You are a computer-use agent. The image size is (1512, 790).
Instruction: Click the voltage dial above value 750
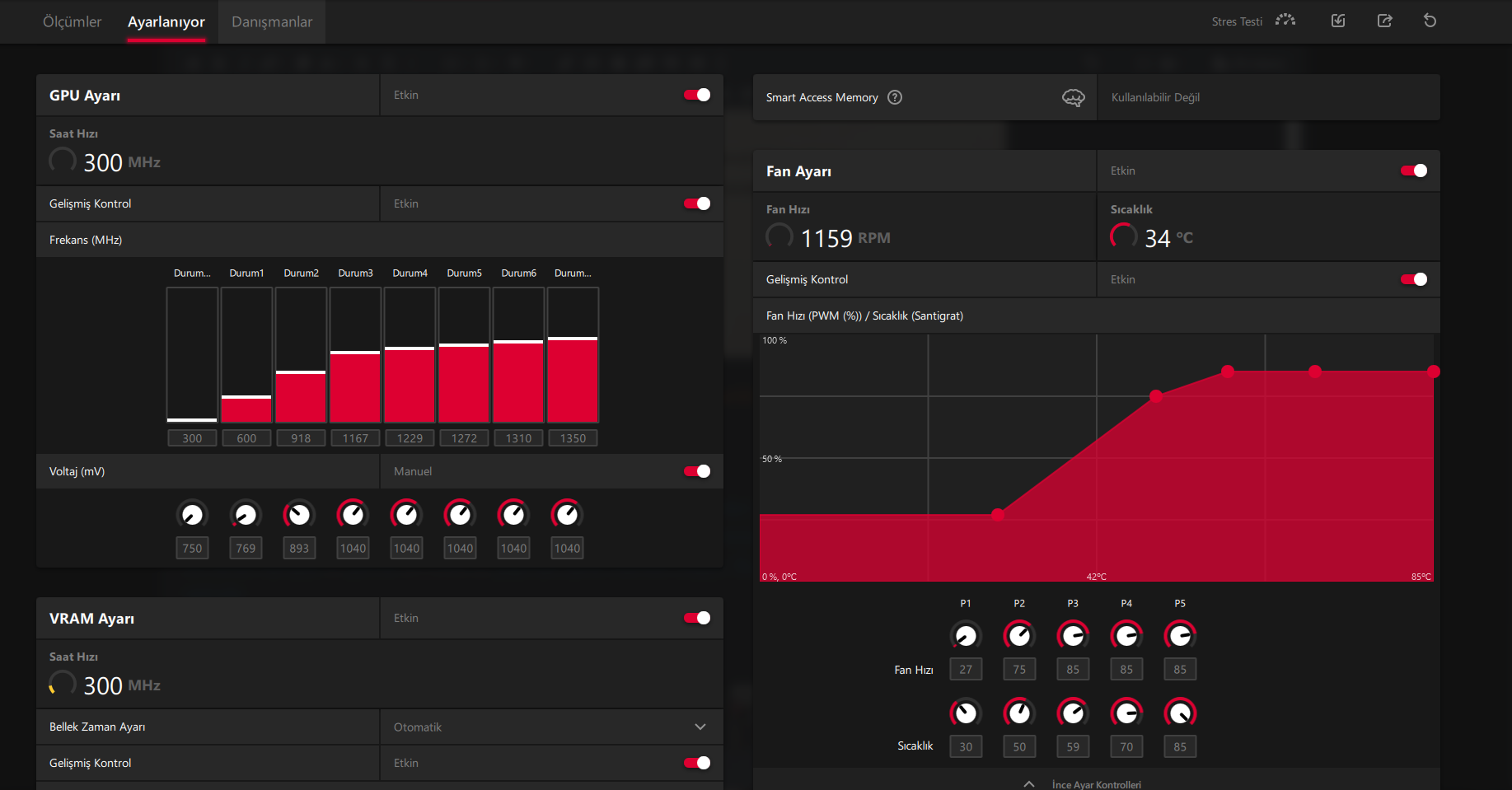point(192,515)
